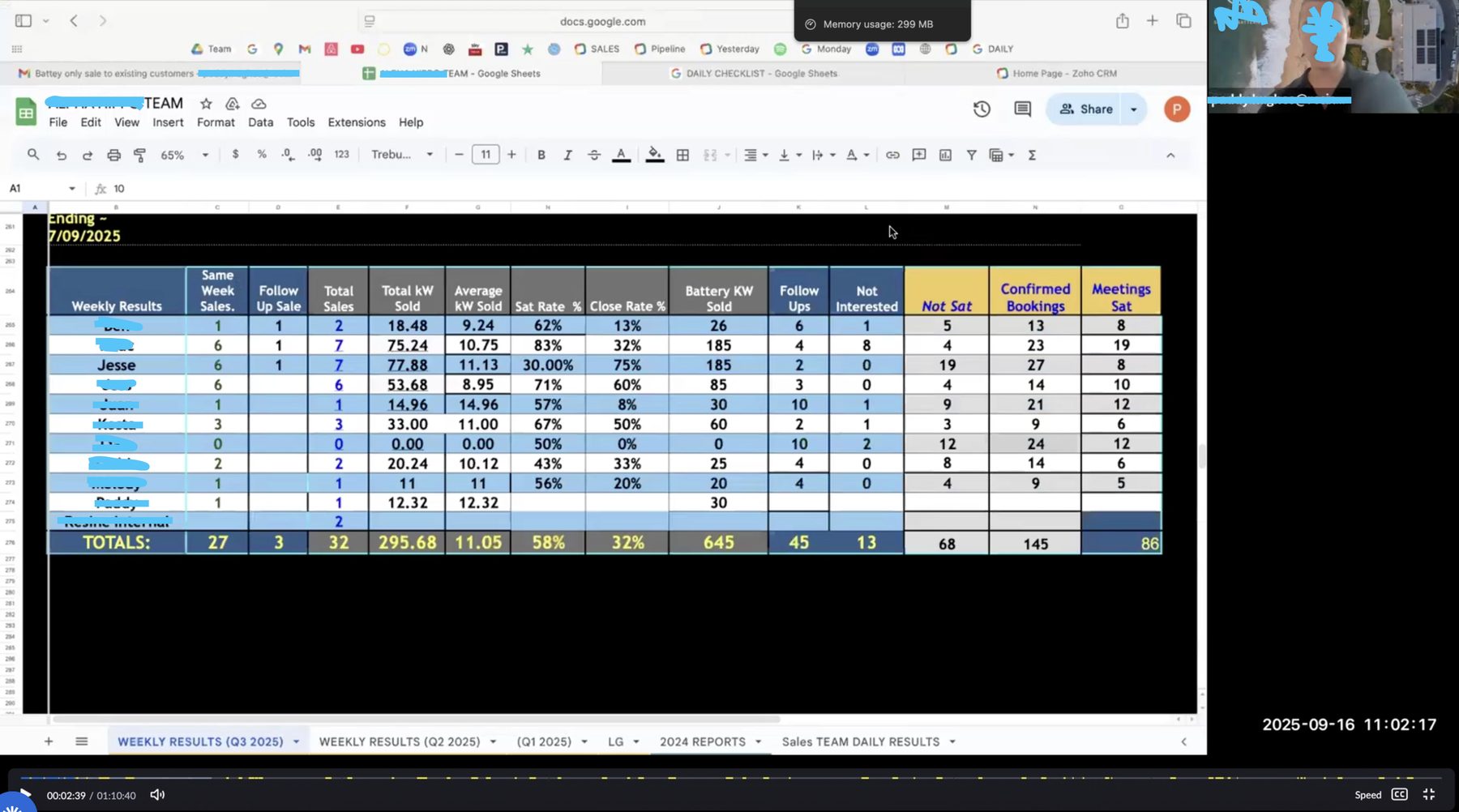This screenshot has height=812, width=1459.
Task: Format as currency with dollar icon
Action: 235,154
